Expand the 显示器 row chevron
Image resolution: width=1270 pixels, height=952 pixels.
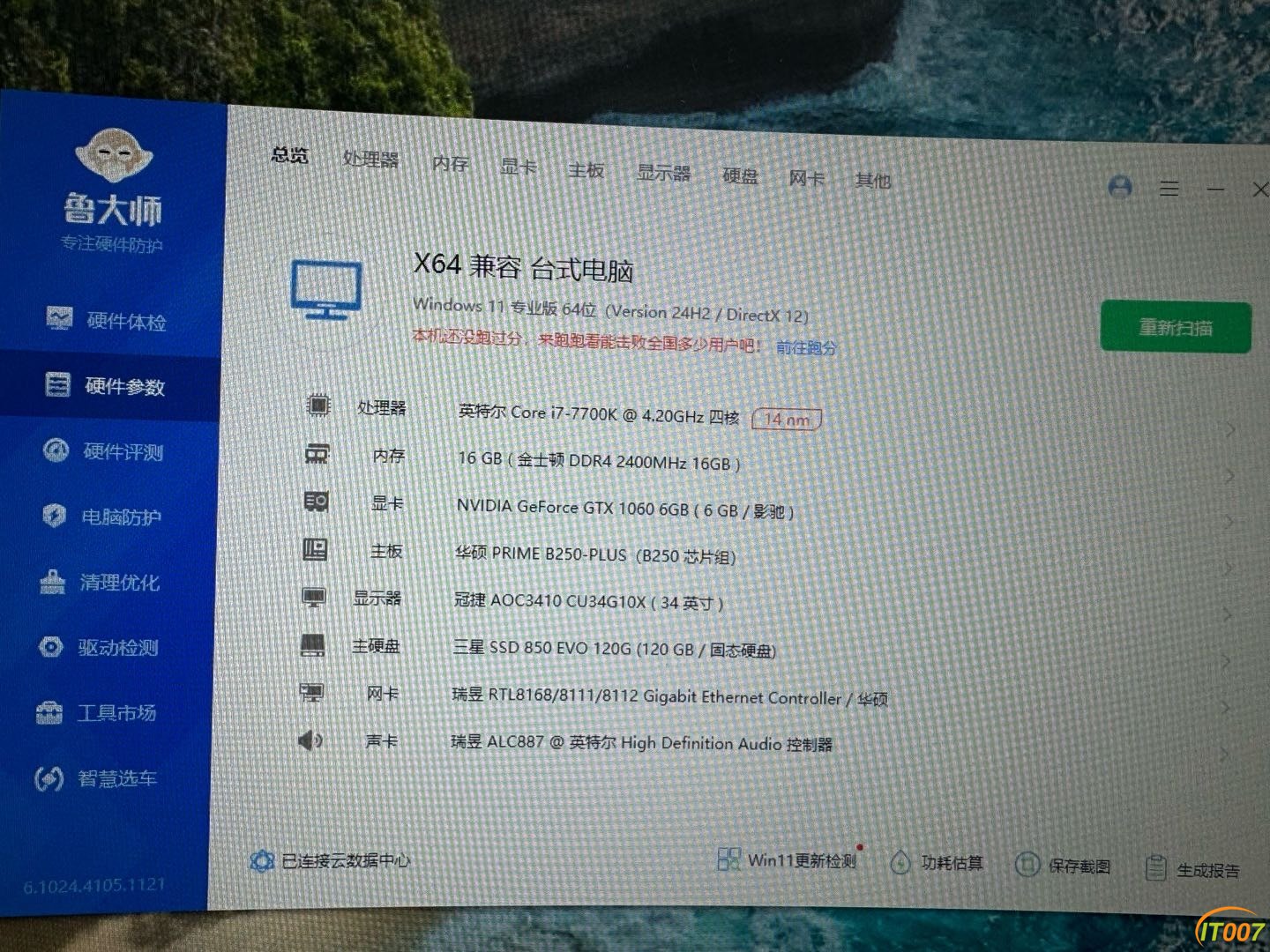click(1229, 615)
